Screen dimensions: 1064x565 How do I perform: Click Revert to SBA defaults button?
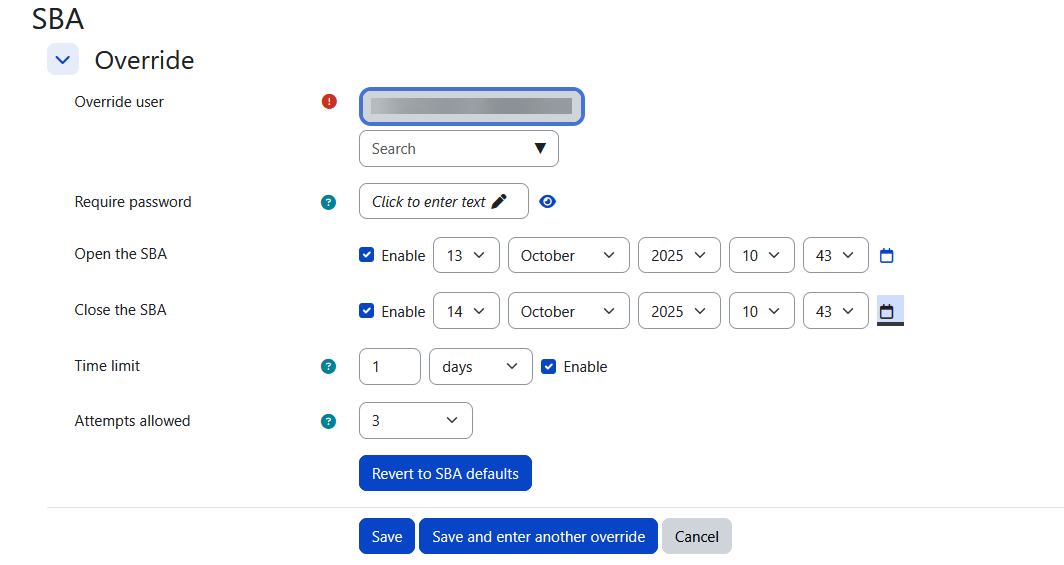445,474
